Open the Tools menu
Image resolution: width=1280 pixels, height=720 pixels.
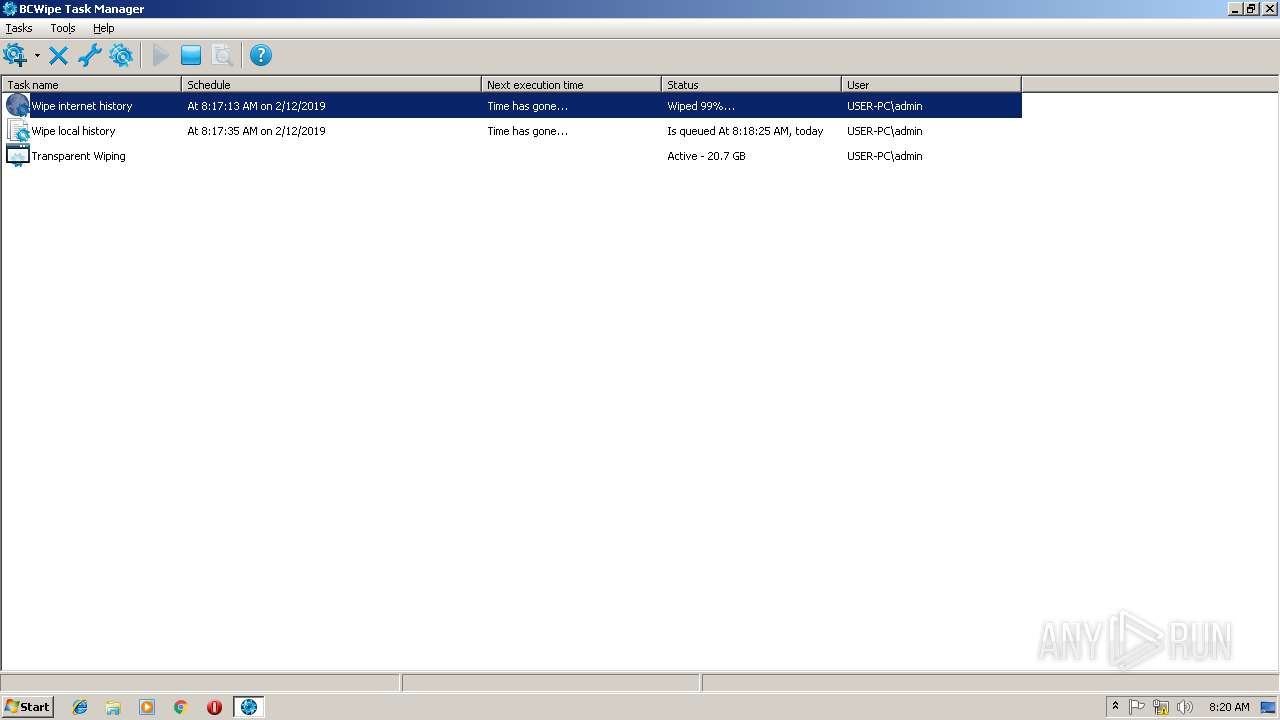click(63, 28)
